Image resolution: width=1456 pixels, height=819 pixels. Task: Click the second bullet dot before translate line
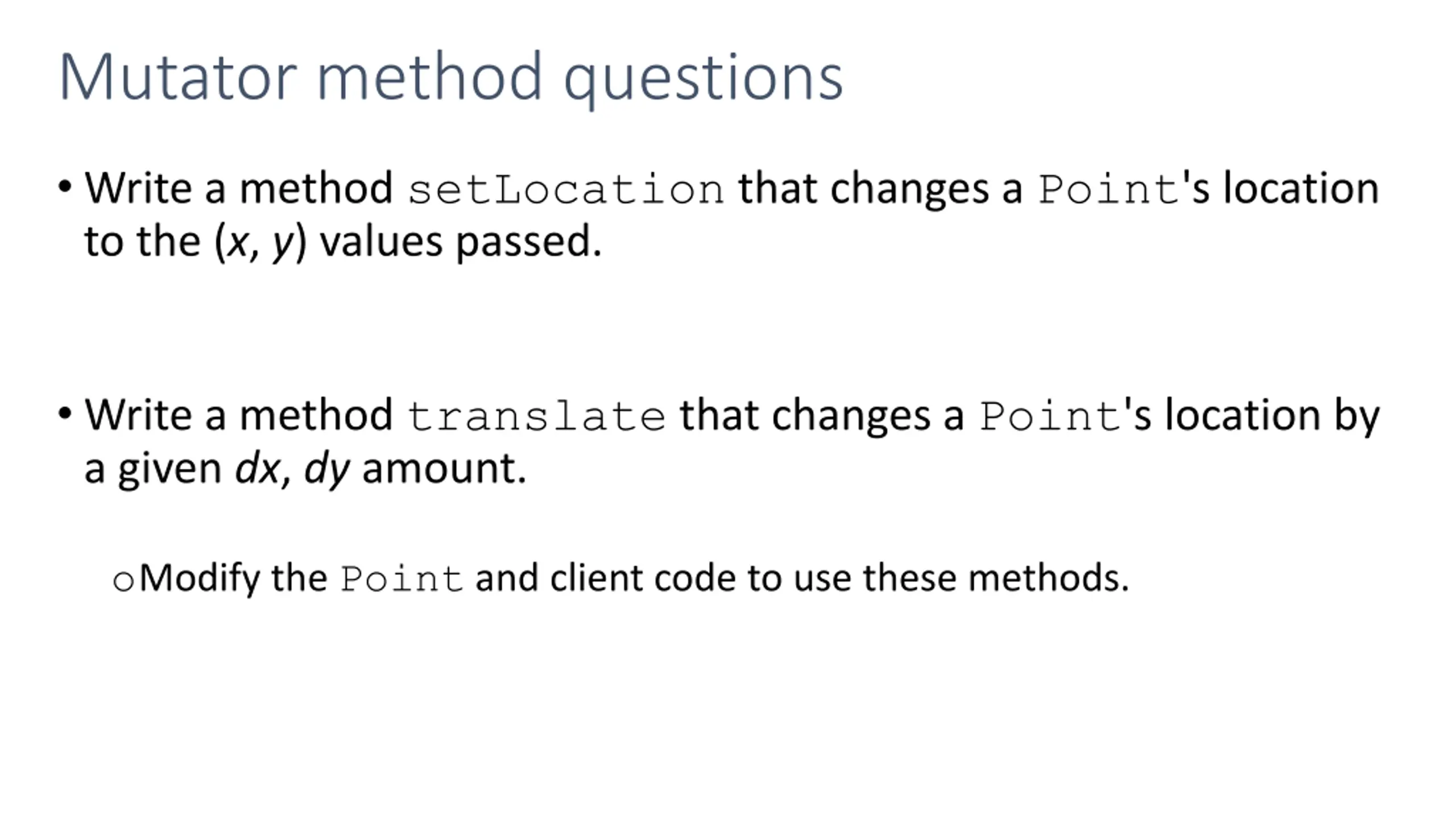point(65,413)
